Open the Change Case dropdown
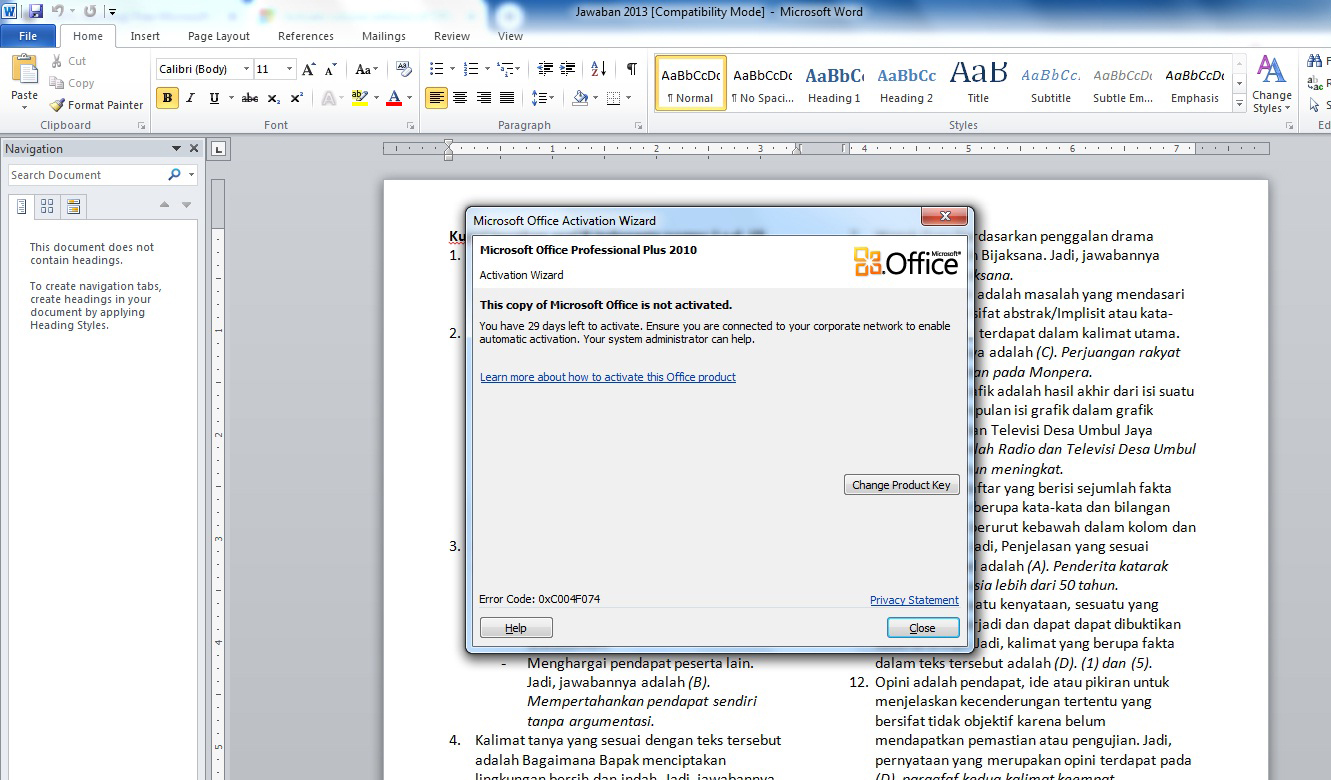Screen dimensions: 1331x780 [367, 69]
